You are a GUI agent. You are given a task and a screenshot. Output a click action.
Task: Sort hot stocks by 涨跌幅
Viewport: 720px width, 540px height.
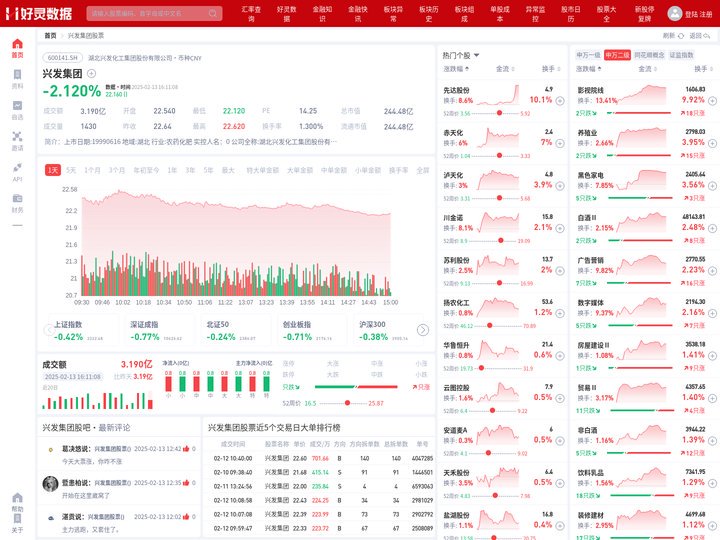(456, 69)
